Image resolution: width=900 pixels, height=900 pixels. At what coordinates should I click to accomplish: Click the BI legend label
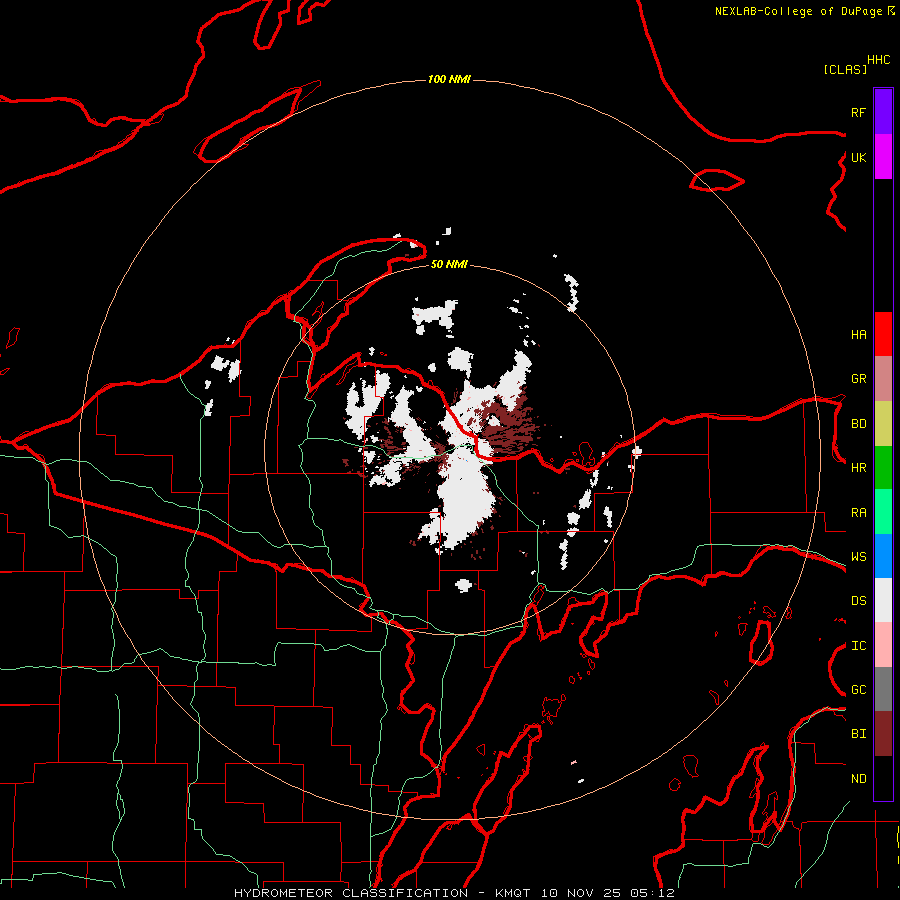[x=858, y=734]
